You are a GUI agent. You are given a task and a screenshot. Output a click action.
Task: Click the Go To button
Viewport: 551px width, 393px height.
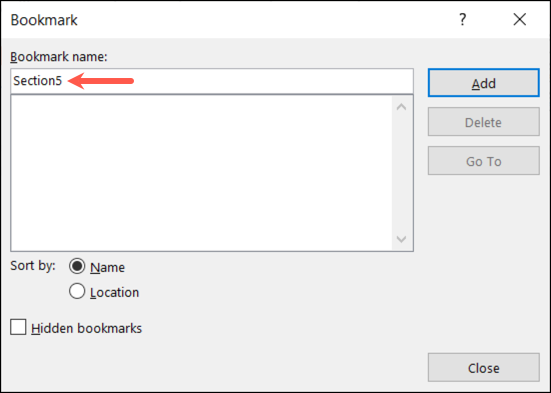tap(484, 161)
